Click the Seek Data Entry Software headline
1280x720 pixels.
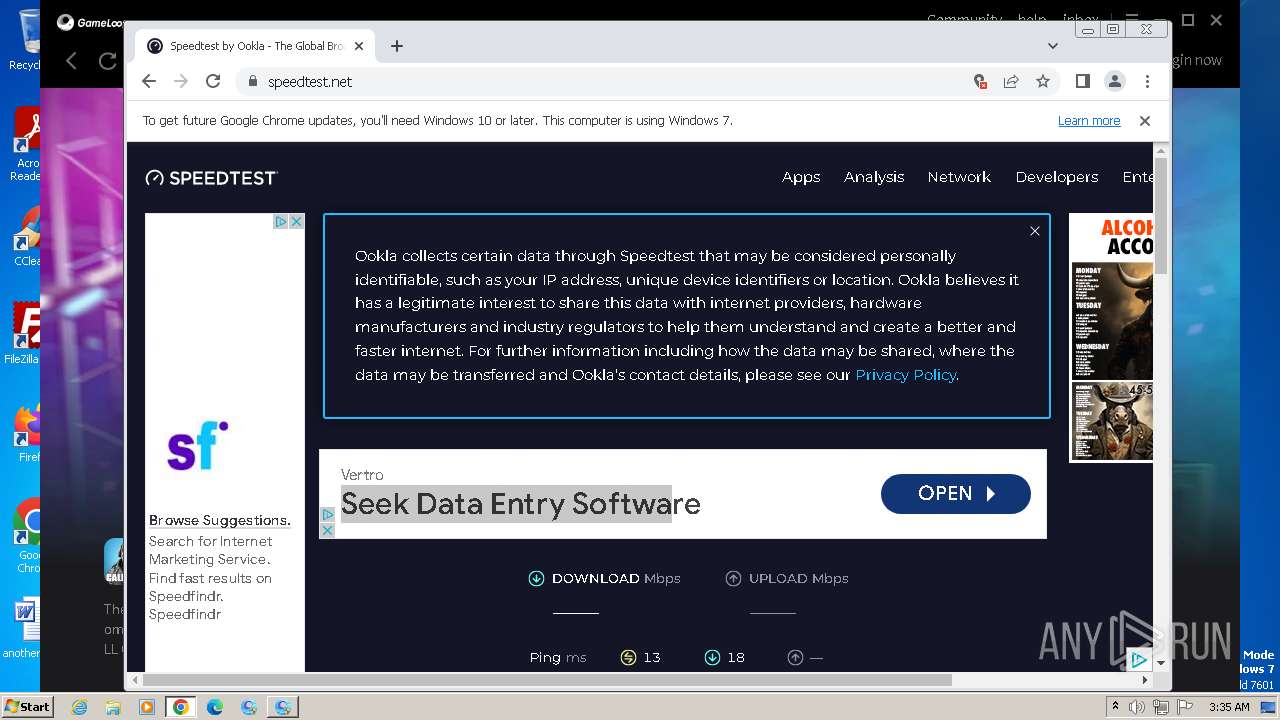pyautogui.click(x=520, y=504)
